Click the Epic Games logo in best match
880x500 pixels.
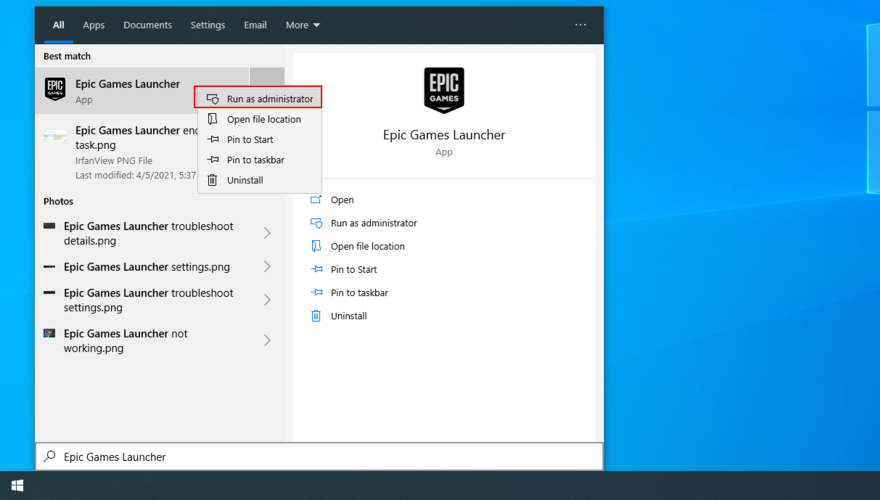coord(55,89)
